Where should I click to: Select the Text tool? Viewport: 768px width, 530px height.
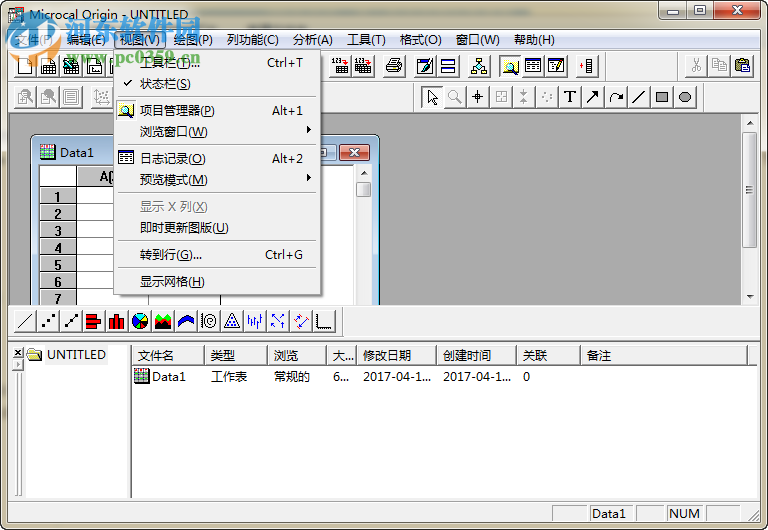570,97
